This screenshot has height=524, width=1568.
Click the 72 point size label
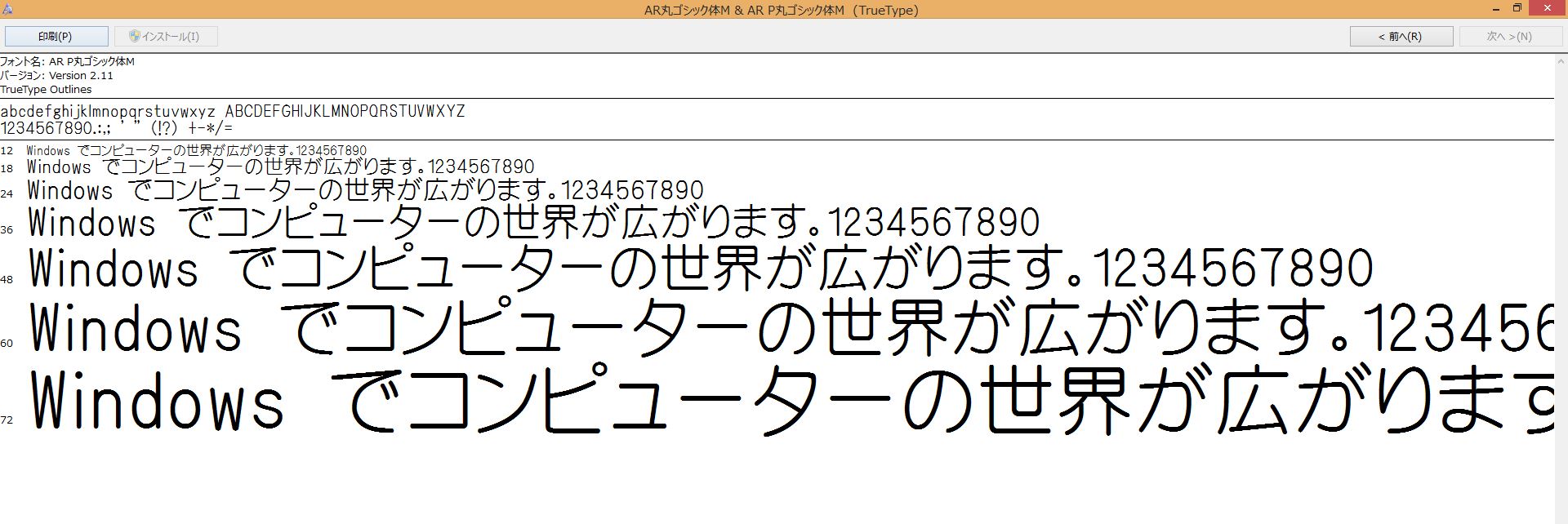[x=7, y=420]
